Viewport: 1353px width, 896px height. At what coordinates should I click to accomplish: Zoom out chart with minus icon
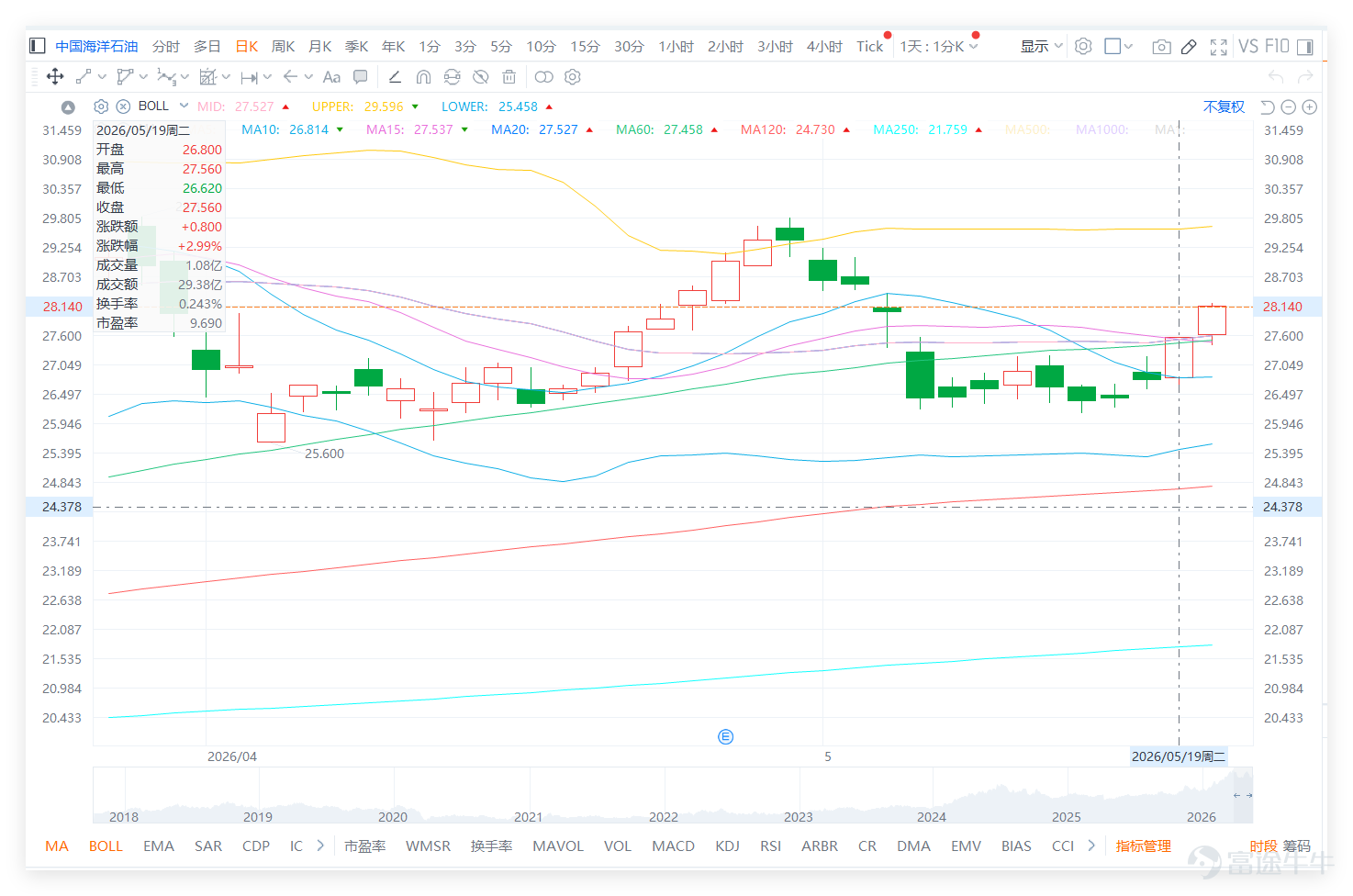(1289, 107)
